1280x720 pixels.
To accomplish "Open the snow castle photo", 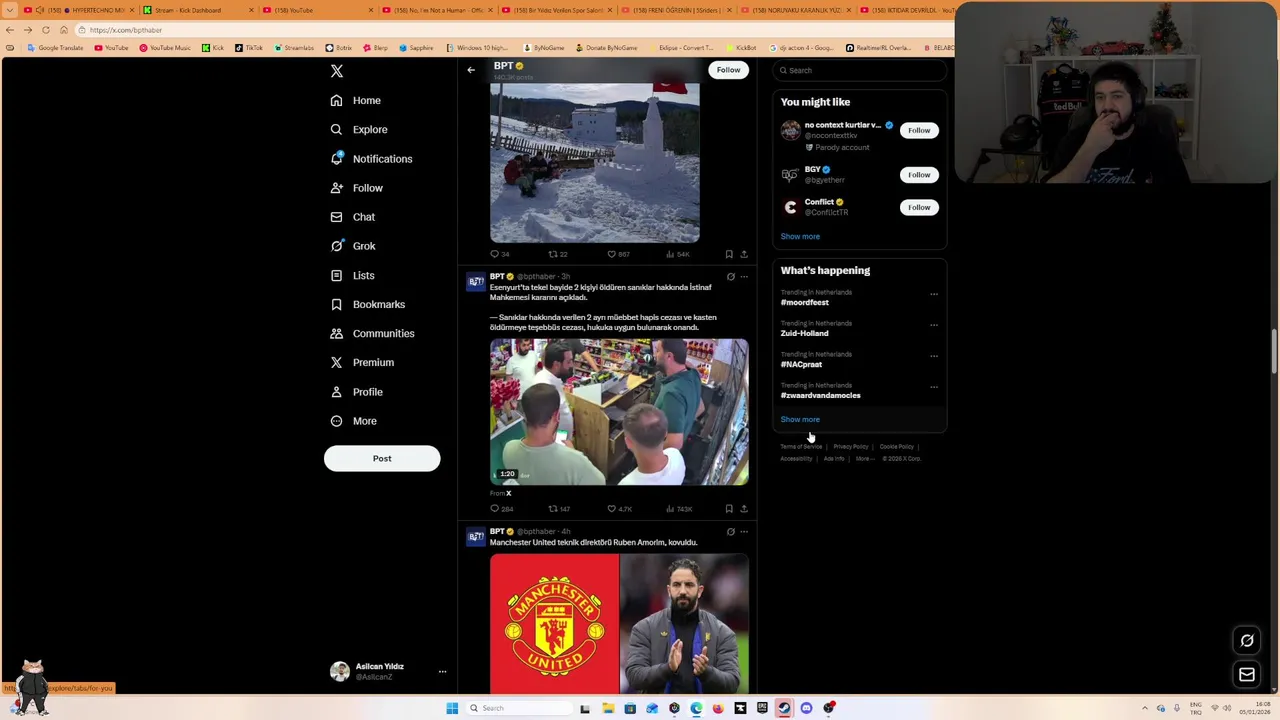I will point(595,162).
